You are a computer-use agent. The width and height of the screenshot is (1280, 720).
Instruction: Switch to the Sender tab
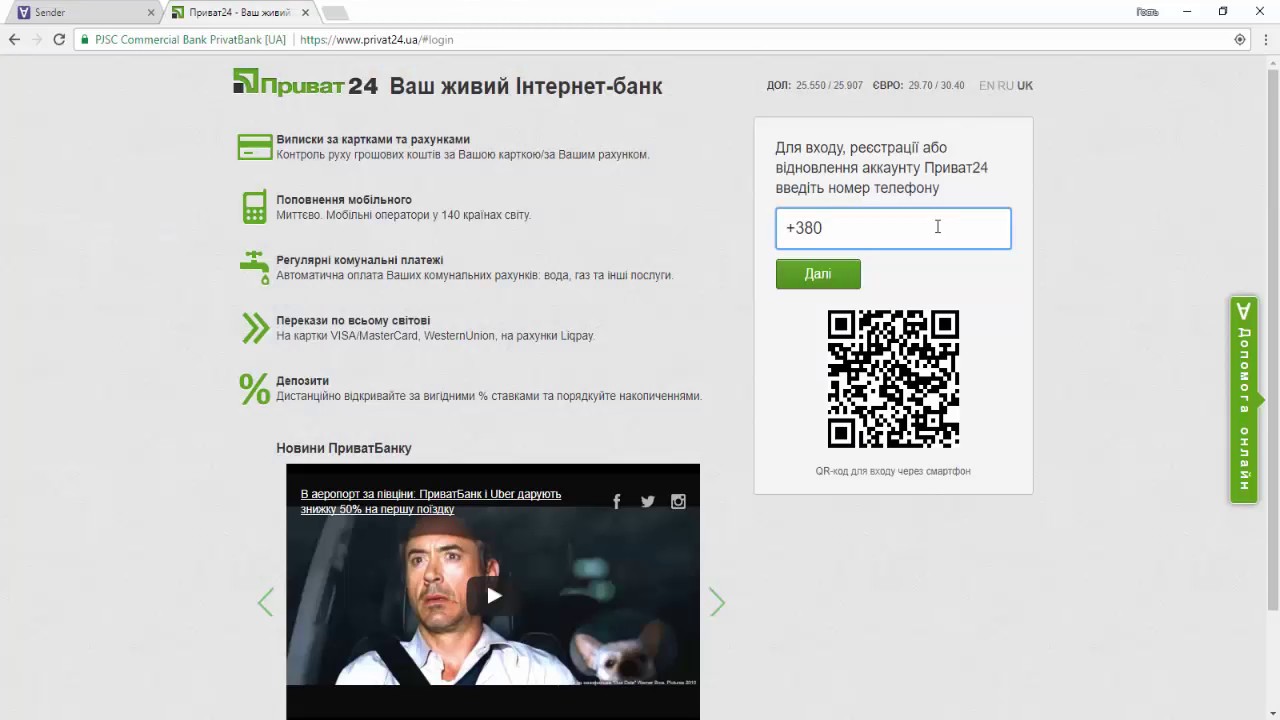(83, 13)
